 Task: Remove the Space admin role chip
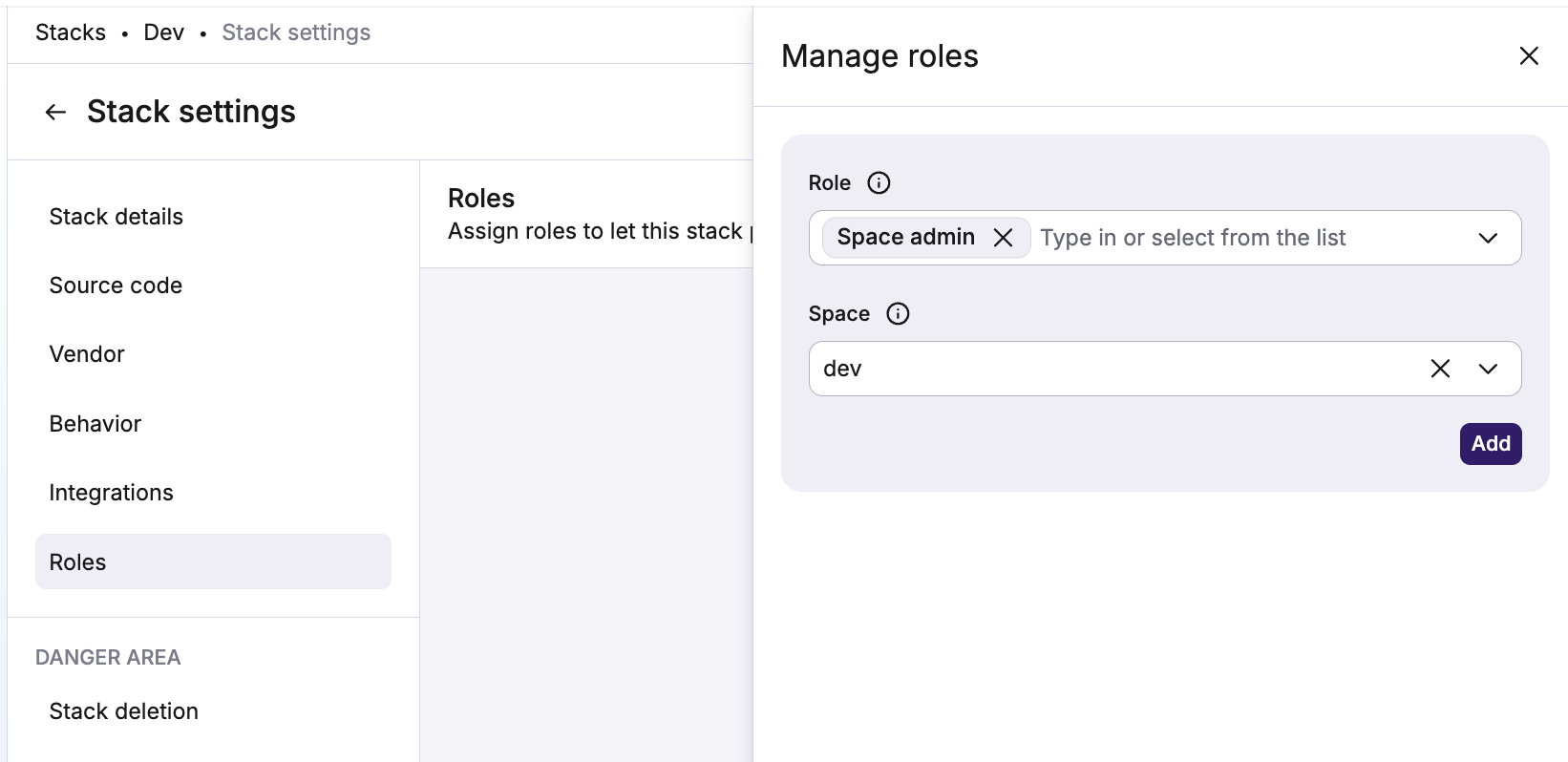pos(1003,238)
